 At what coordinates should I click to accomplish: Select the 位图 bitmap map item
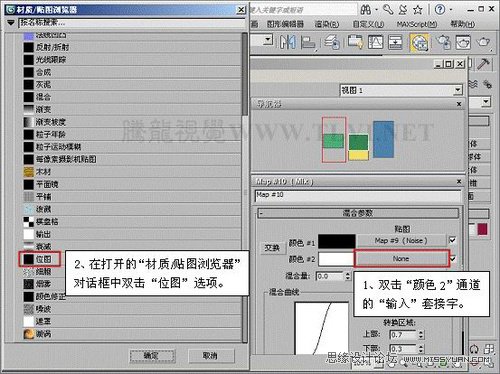[x=40, y=259]
